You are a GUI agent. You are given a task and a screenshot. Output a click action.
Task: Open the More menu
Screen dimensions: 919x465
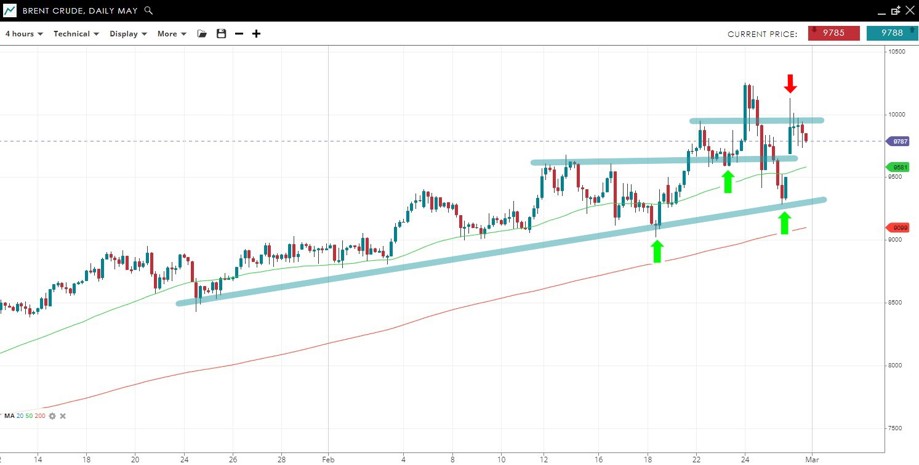pyautogui.click(x=171, y=34)
